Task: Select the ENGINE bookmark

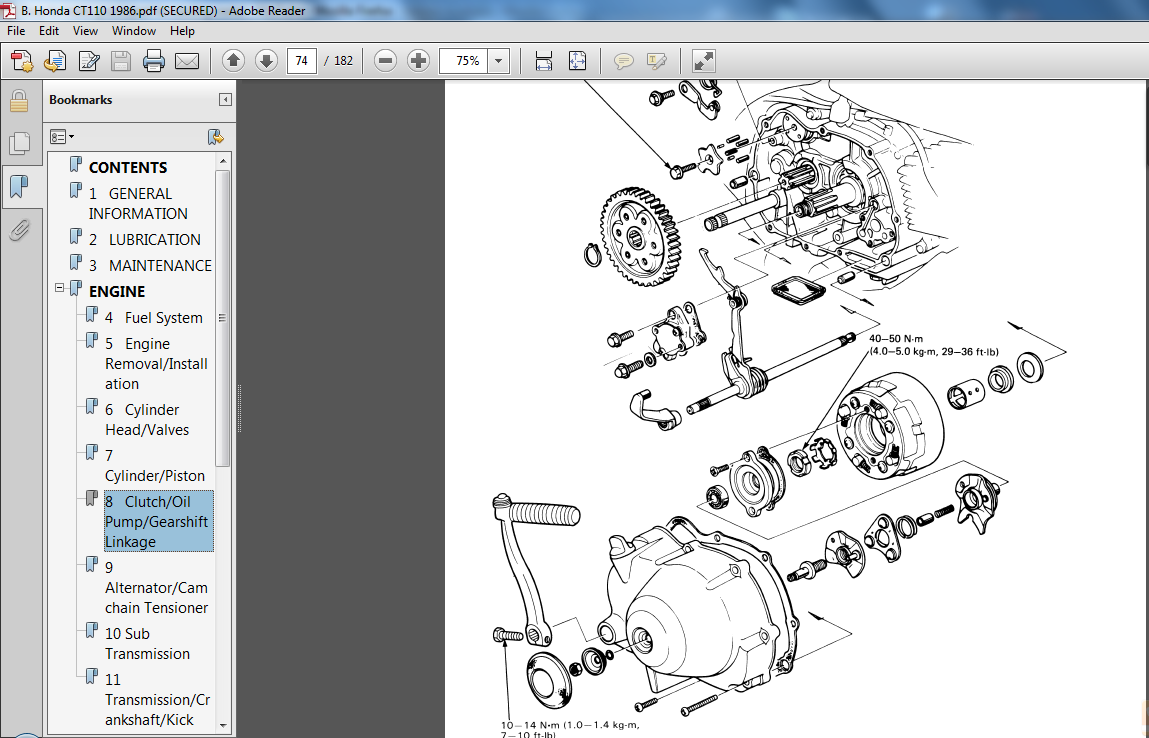Action: pos(117,291)
